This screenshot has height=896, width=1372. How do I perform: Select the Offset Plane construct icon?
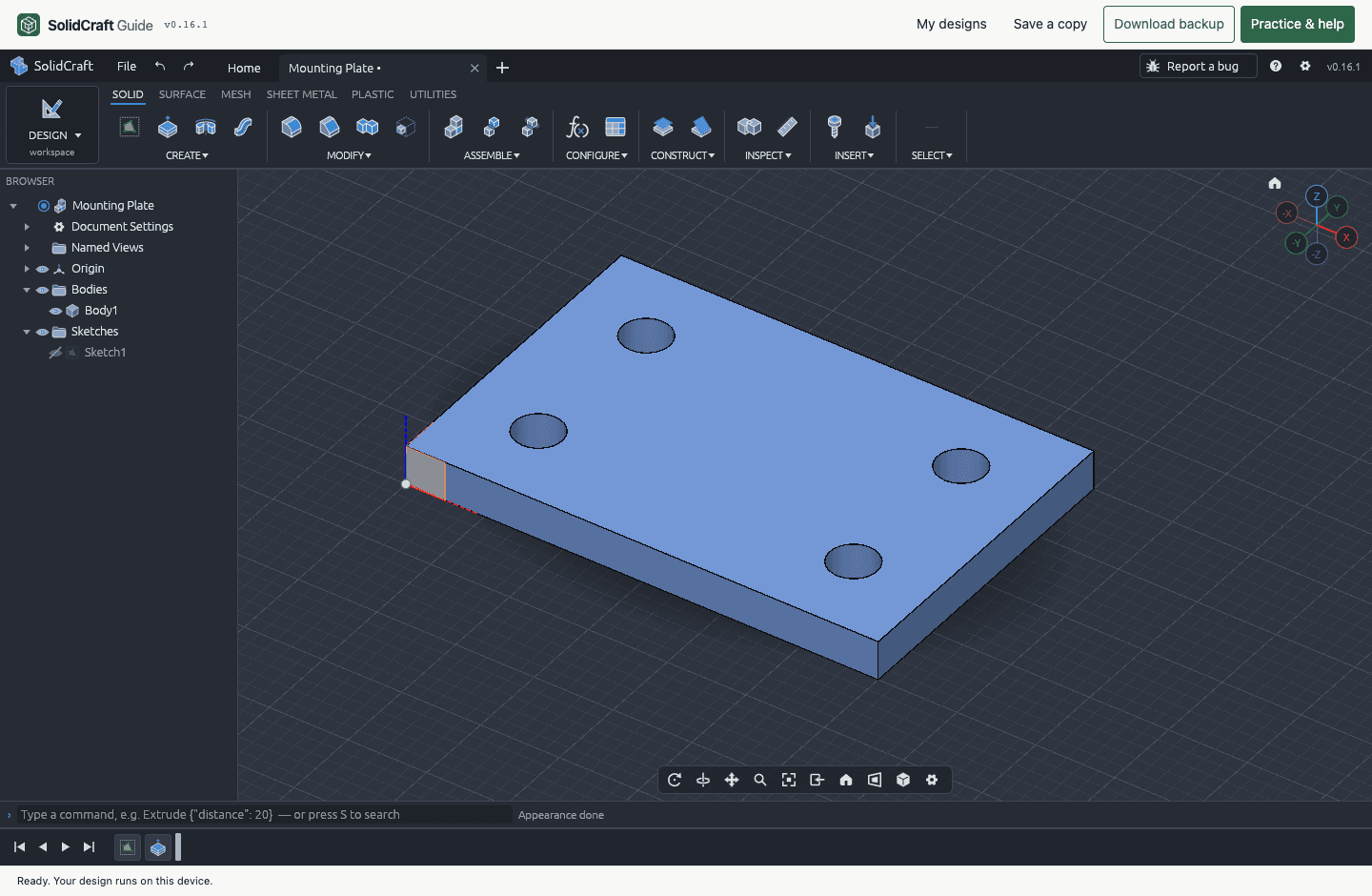point(663,127)
